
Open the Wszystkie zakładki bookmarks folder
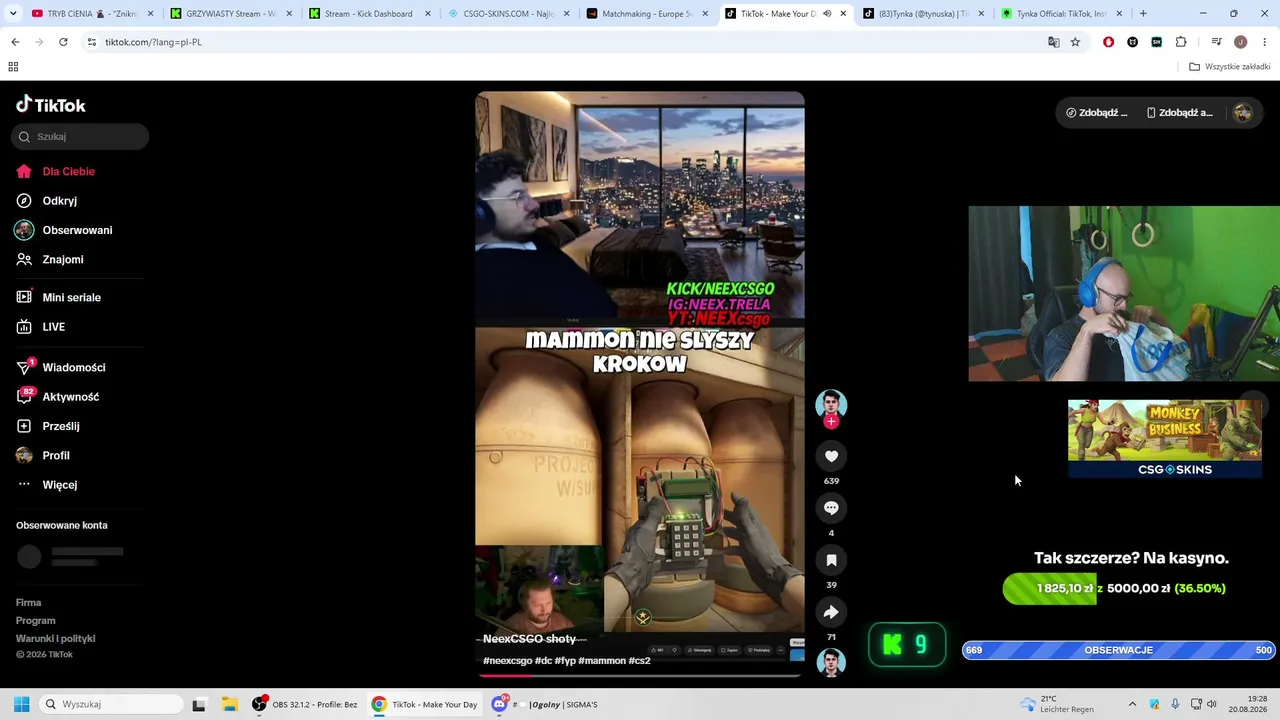[1229, 67]
